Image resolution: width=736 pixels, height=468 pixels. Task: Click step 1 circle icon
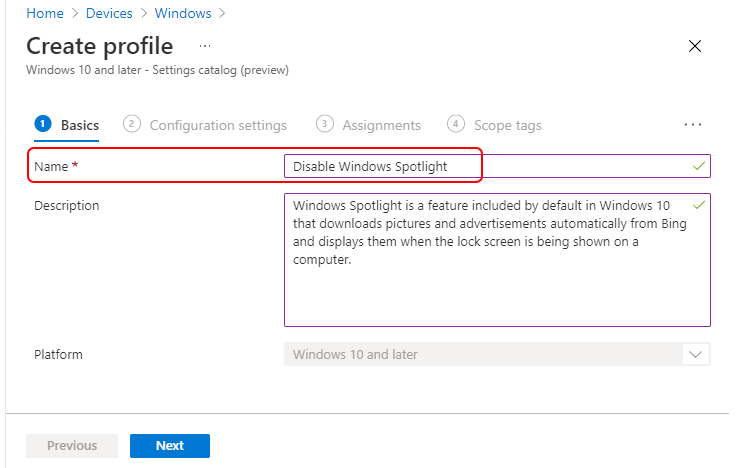(43, 124)
